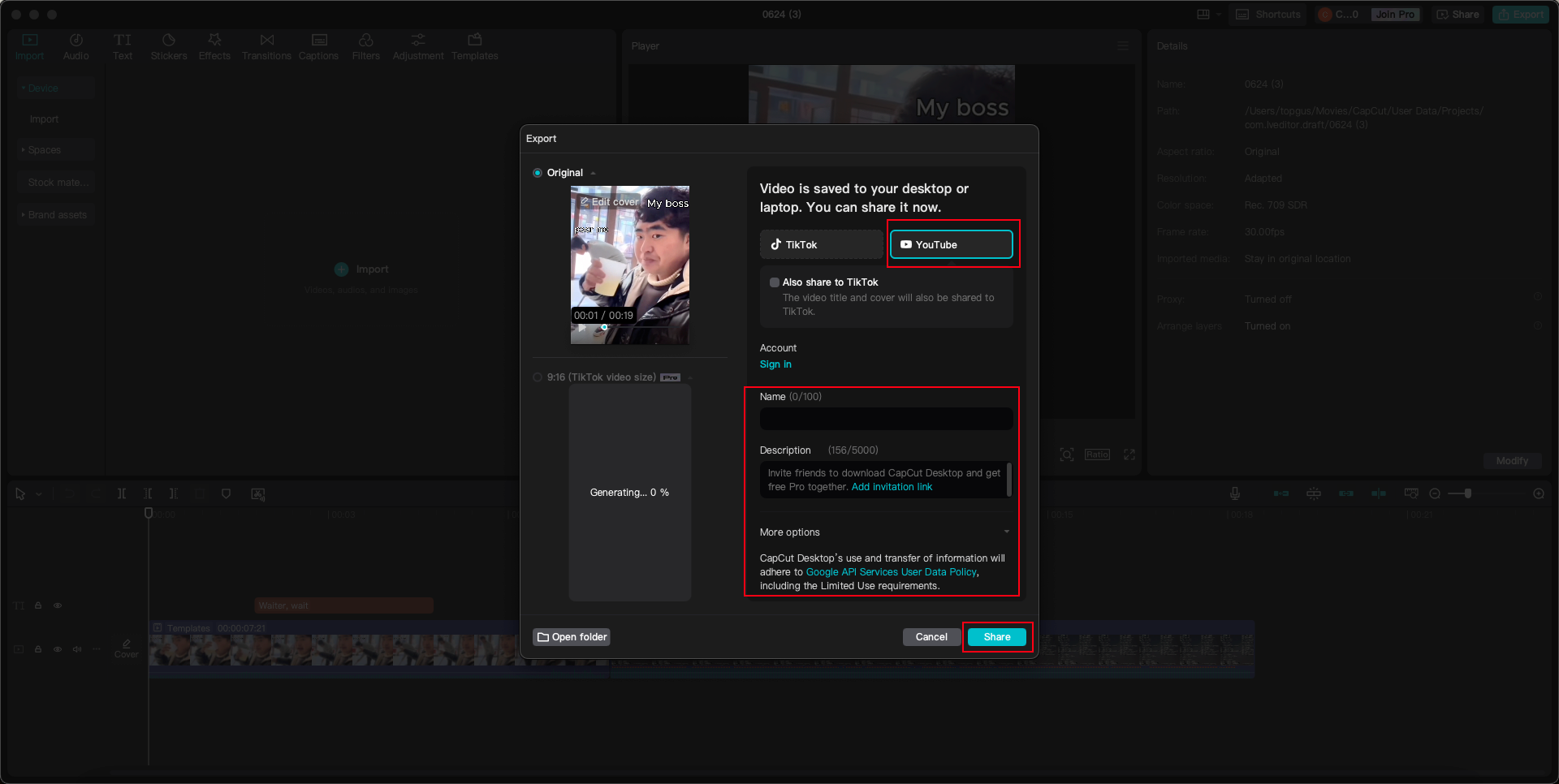Cancel the export dialog

(x=931, y=637)
